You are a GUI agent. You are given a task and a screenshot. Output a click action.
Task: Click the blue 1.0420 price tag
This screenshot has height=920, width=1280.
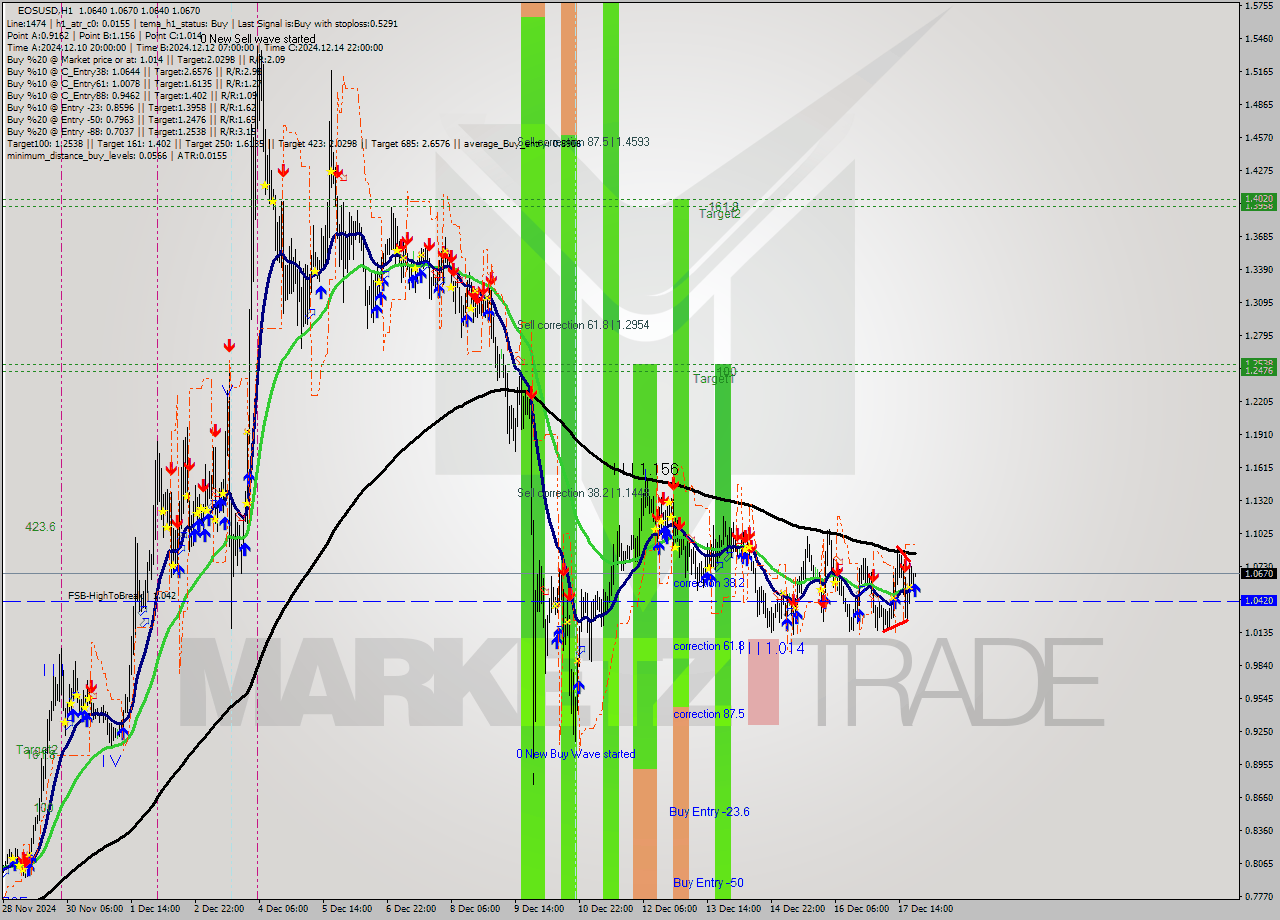click(1257, 601)
